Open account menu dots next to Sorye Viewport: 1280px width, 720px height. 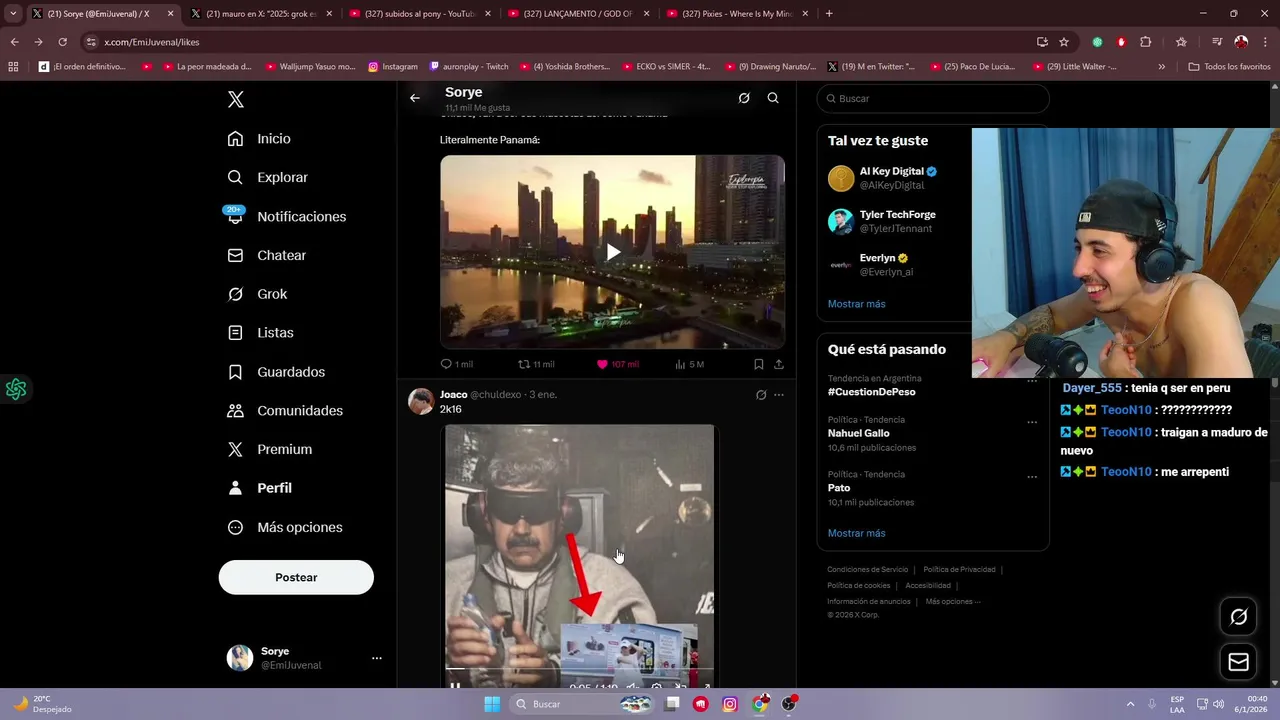[x=377, y=658]
